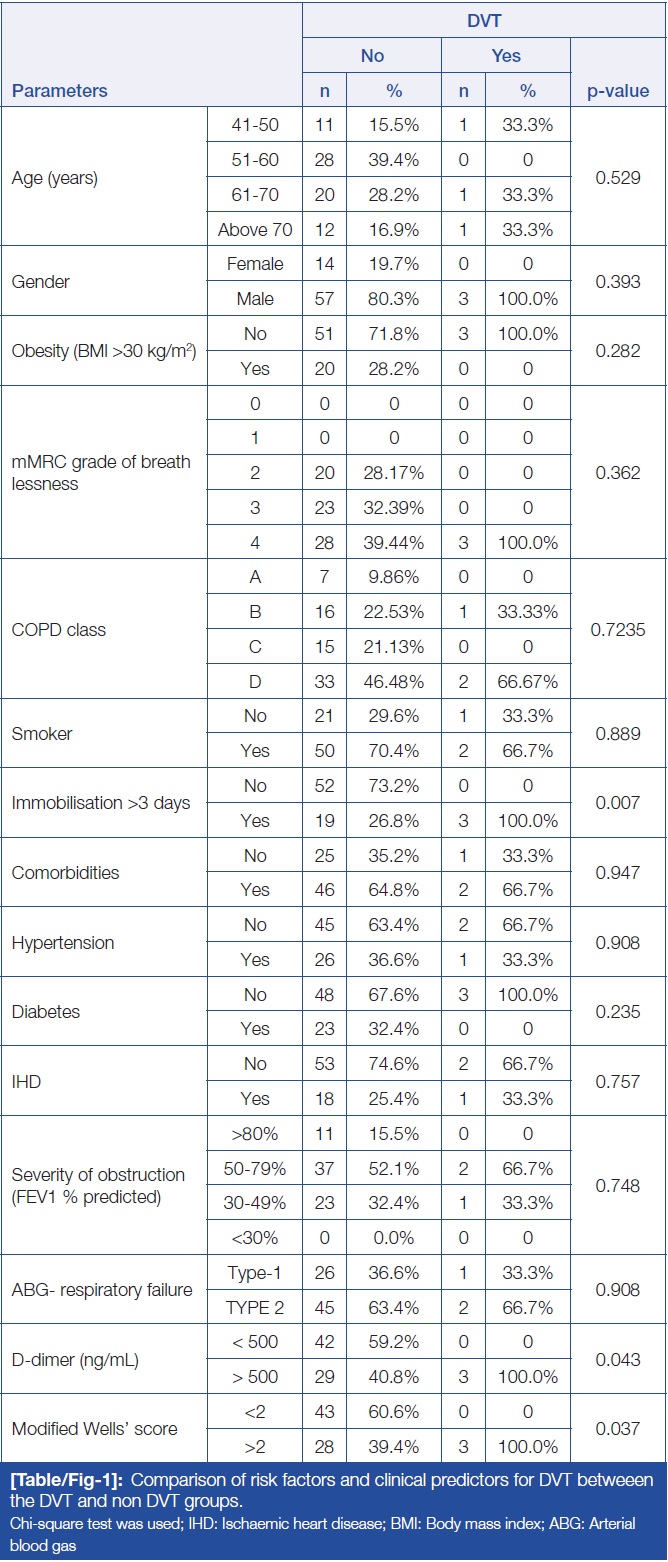Select the Diabetes row label

coord(45,1012)
